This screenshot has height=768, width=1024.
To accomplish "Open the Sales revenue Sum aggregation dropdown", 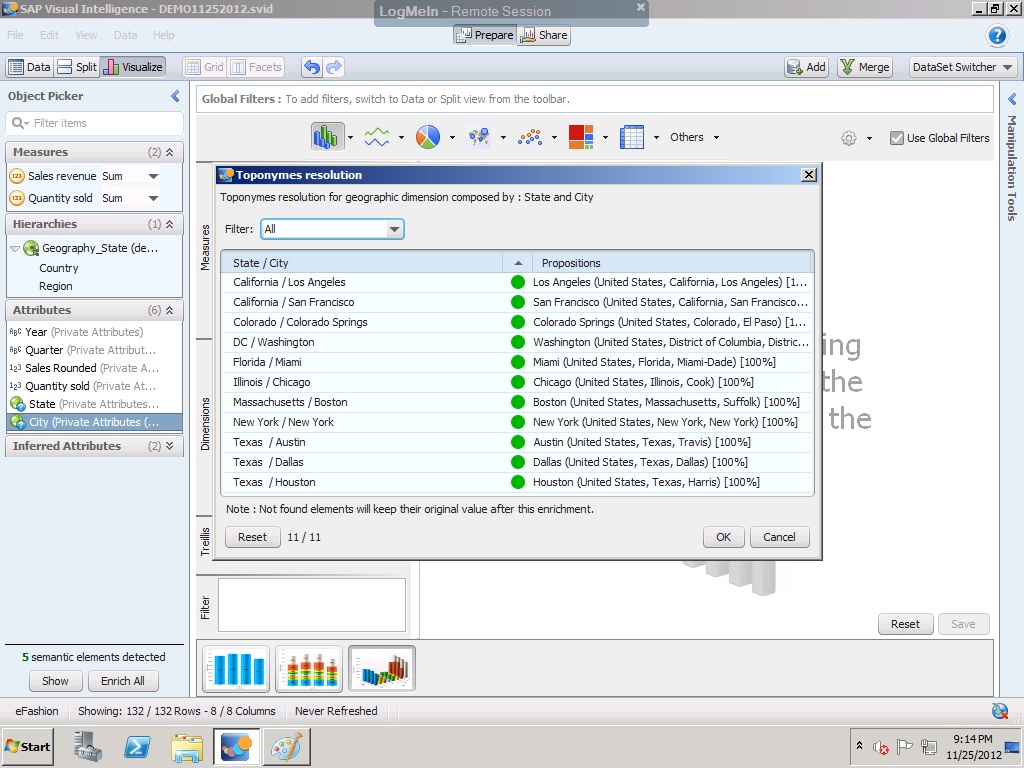I will coord(153,176).
